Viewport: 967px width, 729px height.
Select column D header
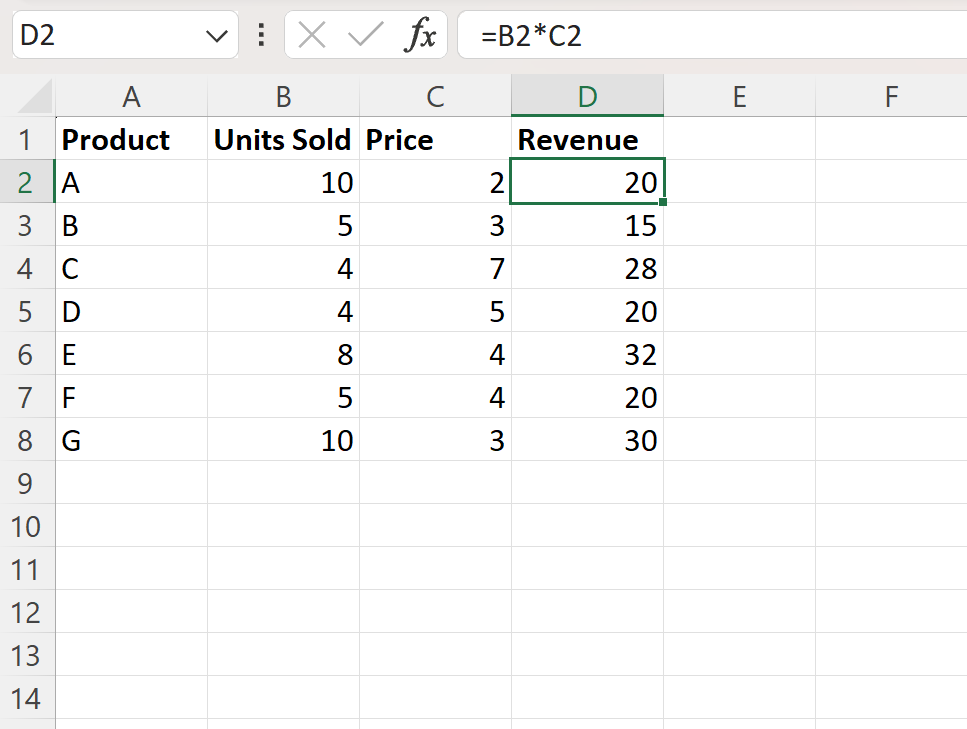point(587,97)
